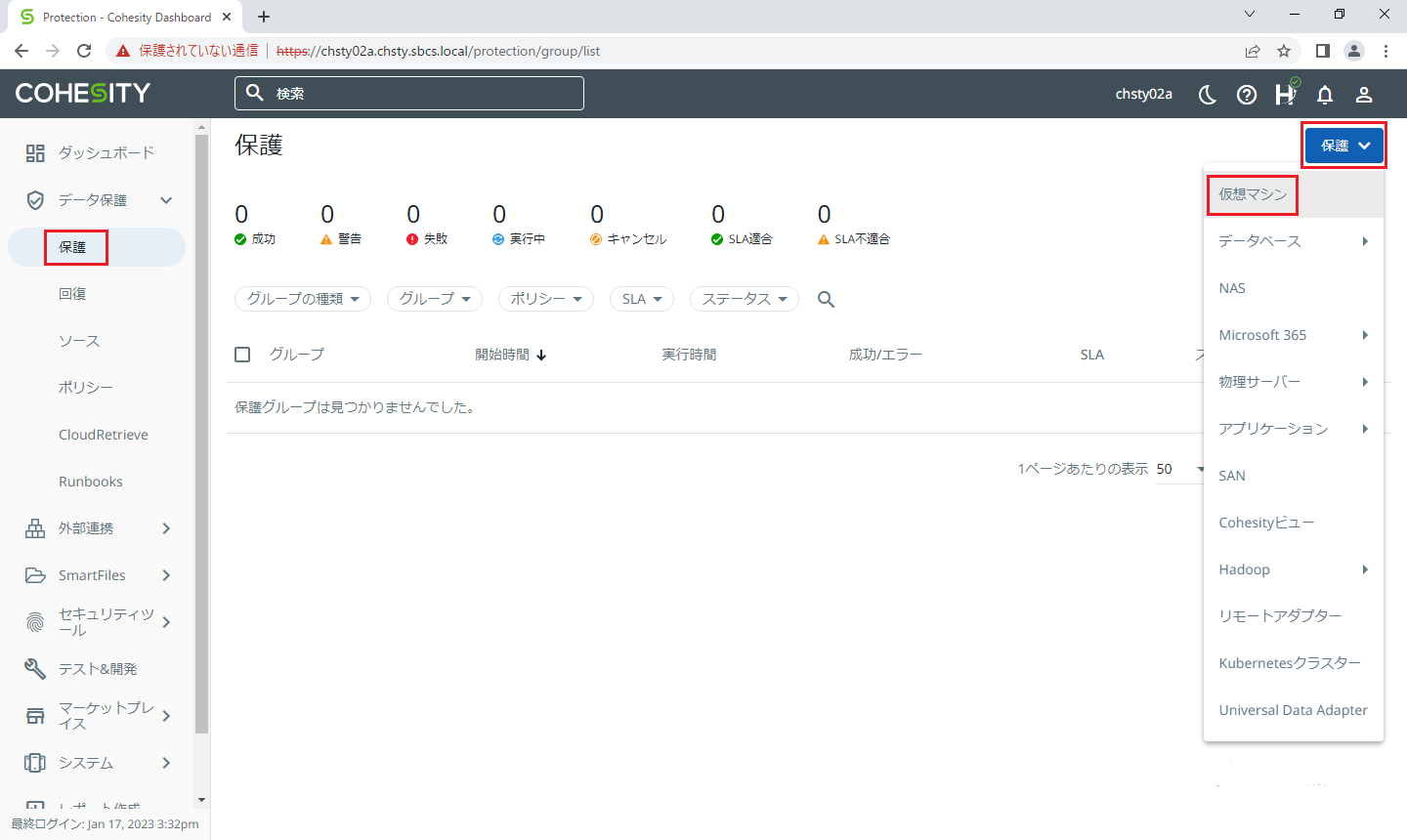Open a new browser tab
This screenshot has width=1407, height=840.
coord(264,17)
